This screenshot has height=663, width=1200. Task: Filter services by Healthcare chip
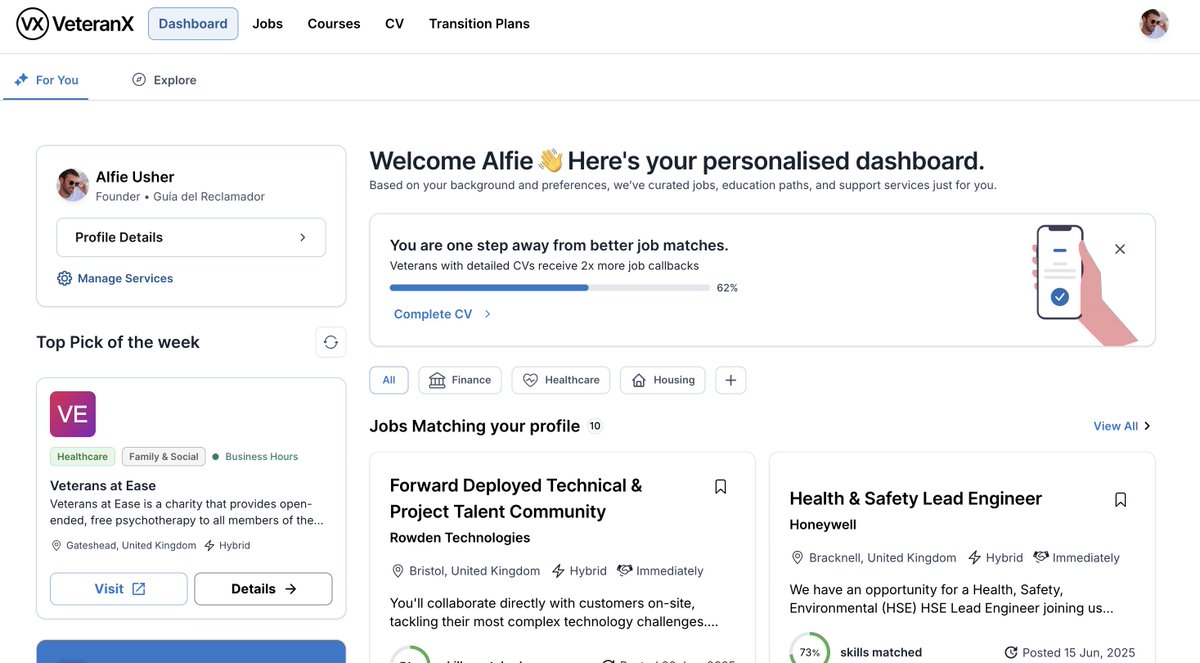561,380
